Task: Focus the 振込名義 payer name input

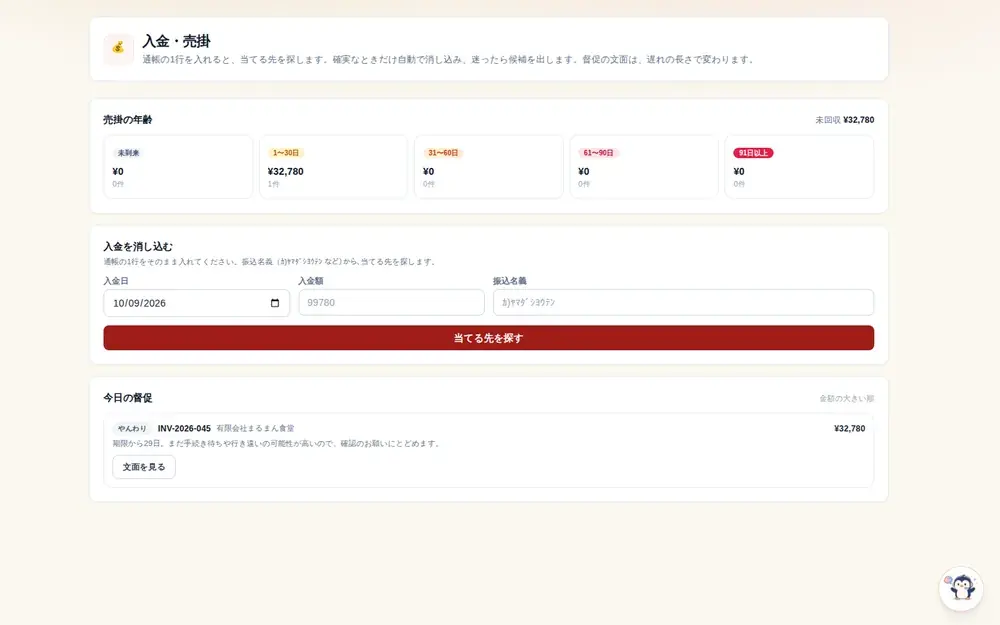Action: pos(683,302)
